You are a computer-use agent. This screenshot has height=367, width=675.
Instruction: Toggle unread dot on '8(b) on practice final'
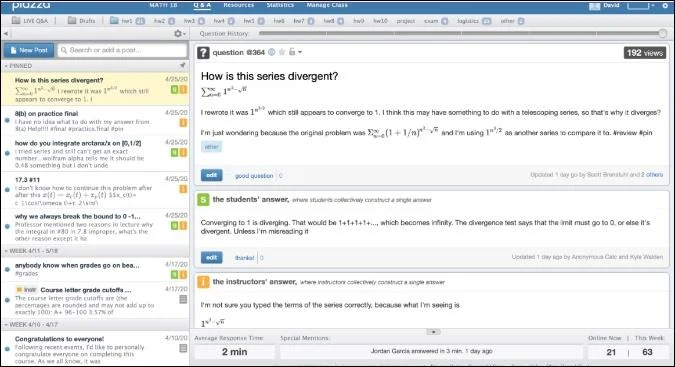tap(7, 120)
